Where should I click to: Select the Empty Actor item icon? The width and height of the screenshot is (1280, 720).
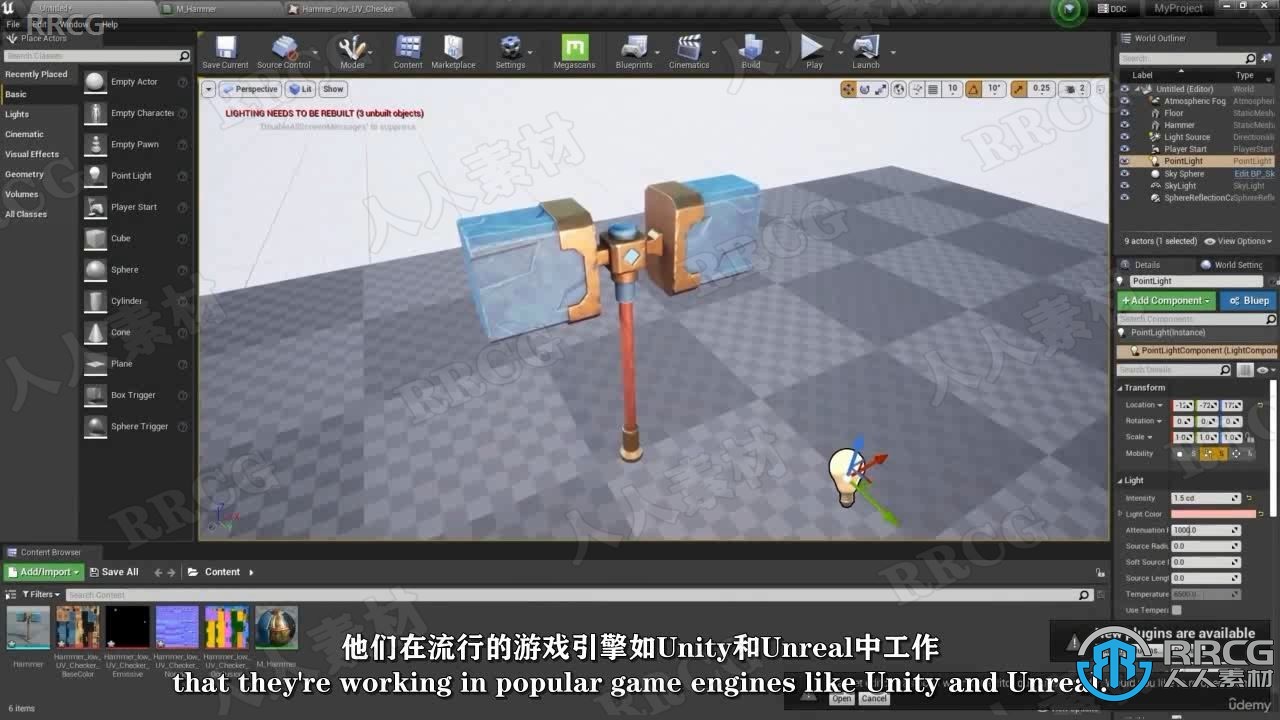[x=95, y=82]
